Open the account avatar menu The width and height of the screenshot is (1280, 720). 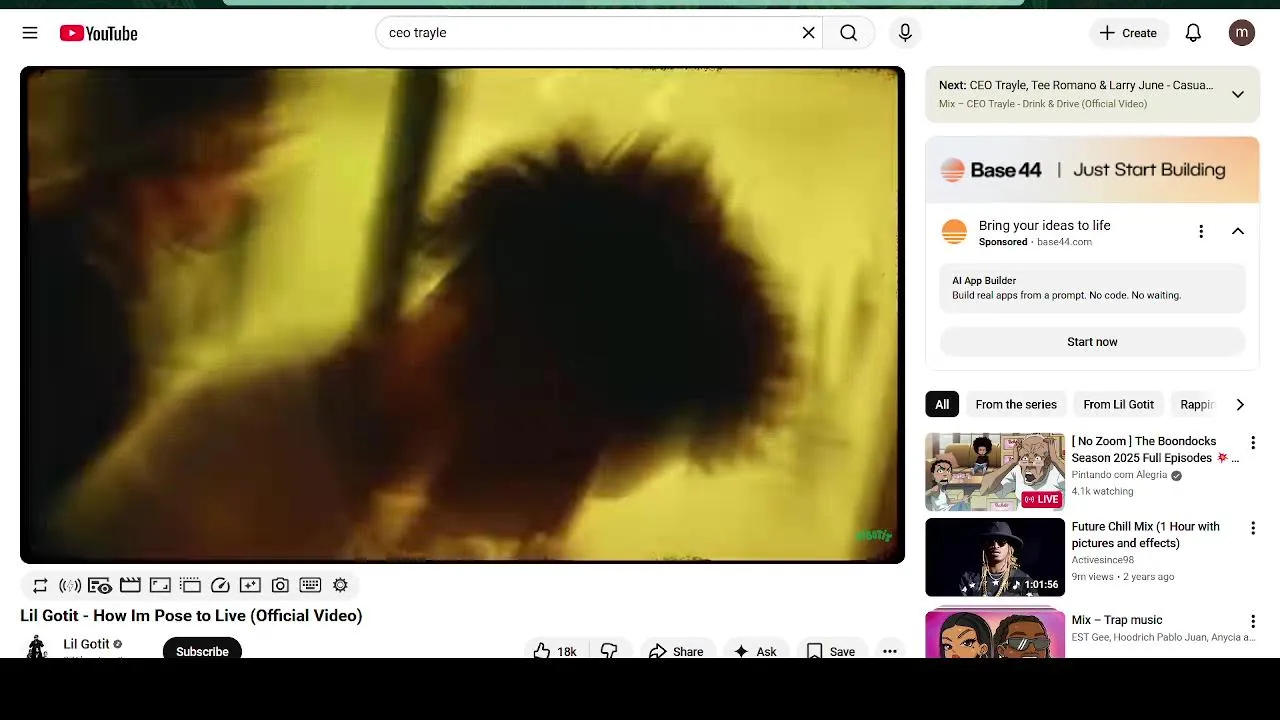point(1242,33)
